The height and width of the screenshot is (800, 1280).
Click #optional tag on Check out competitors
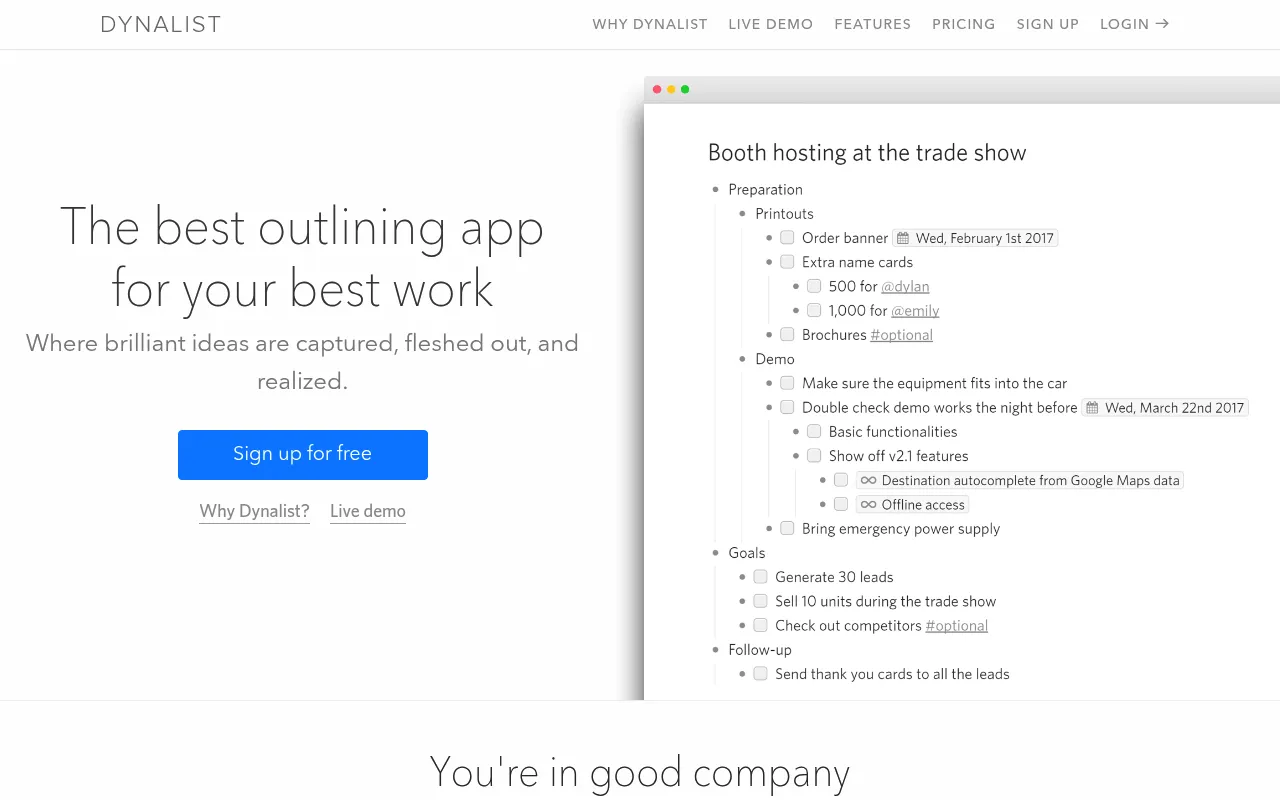(956, 625)
